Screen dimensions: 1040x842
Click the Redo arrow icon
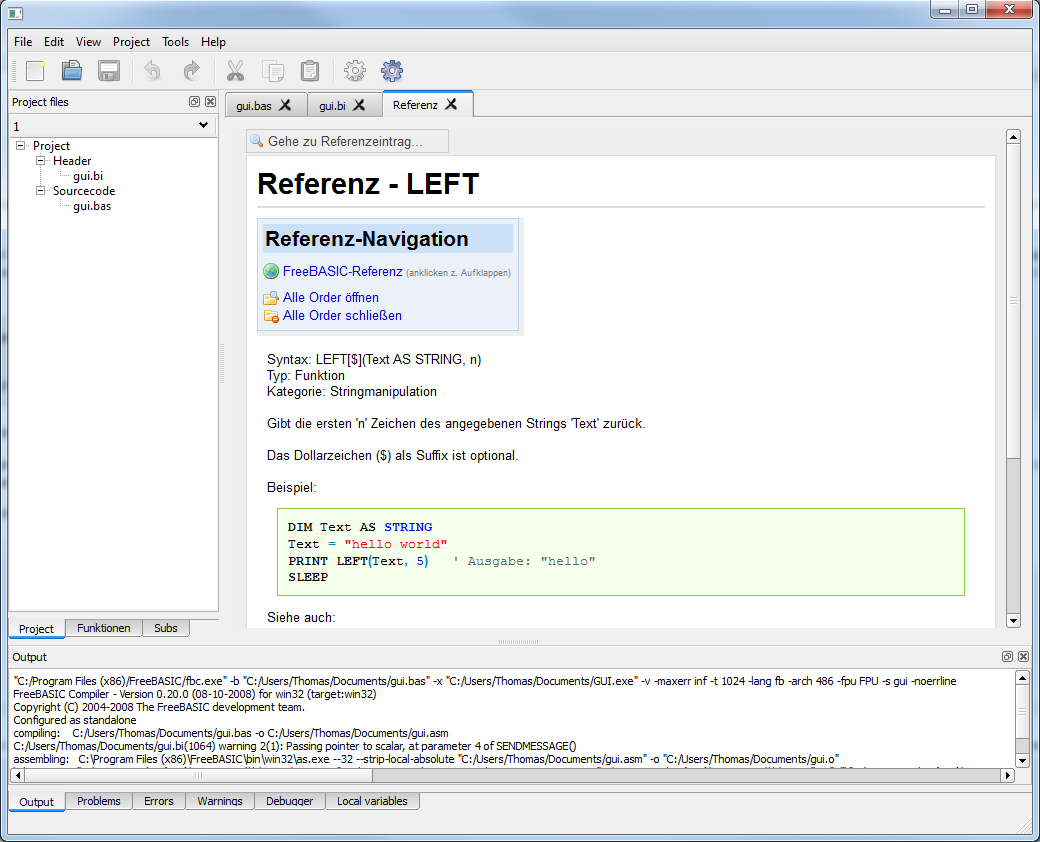click(x=191, y=70)
